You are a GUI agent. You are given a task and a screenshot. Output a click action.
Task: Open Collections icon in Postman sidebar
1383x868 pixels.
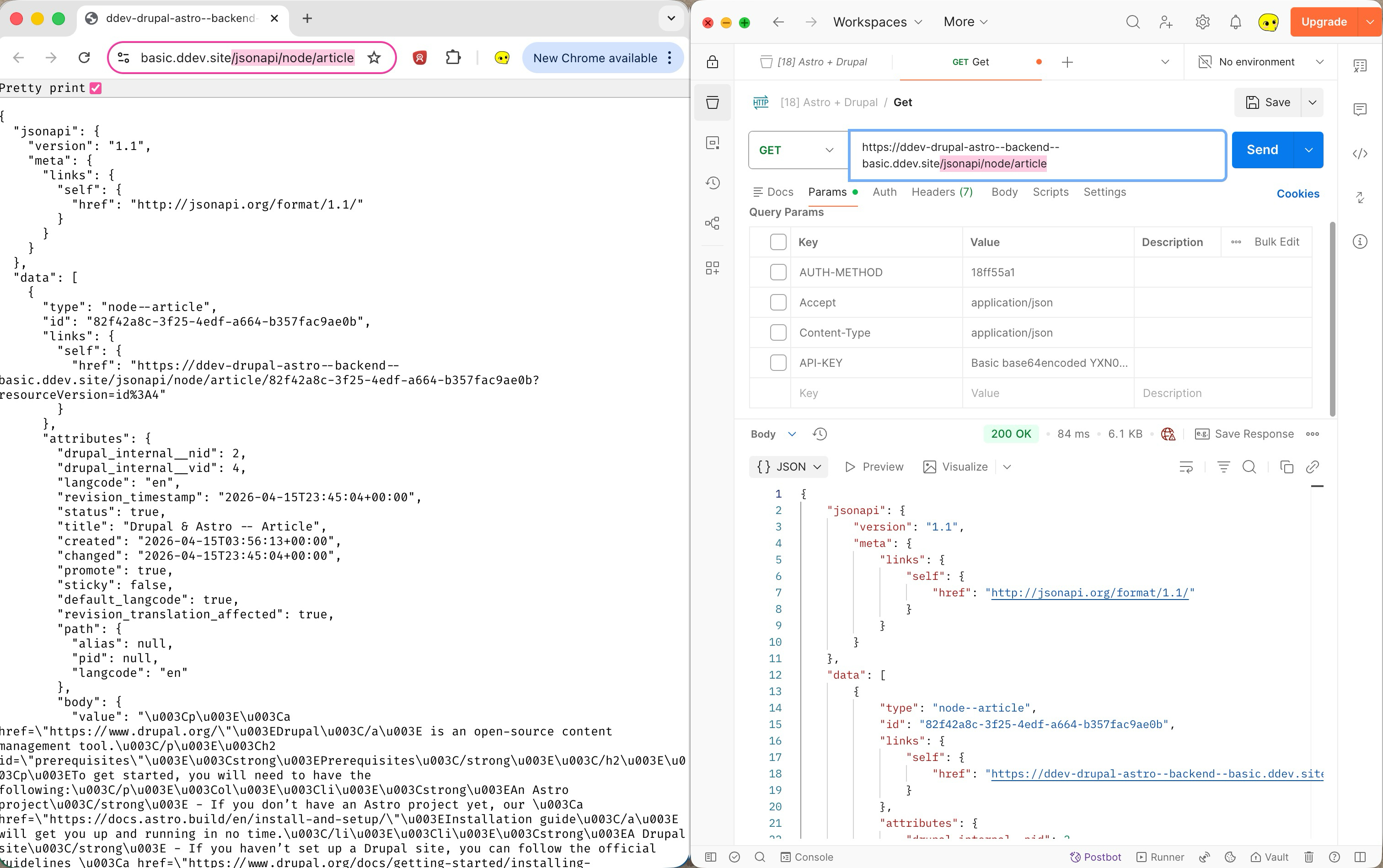coord(713,103)
